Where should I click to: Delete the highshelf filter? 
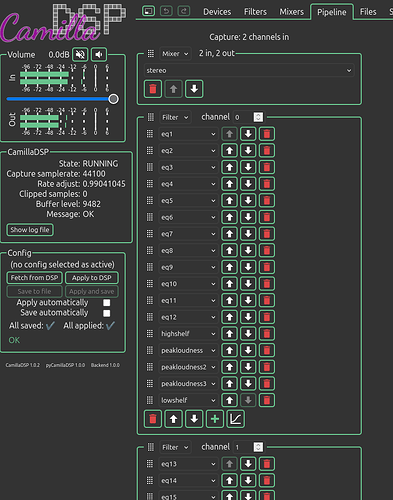pyautogui.click(x=267, y=334)
